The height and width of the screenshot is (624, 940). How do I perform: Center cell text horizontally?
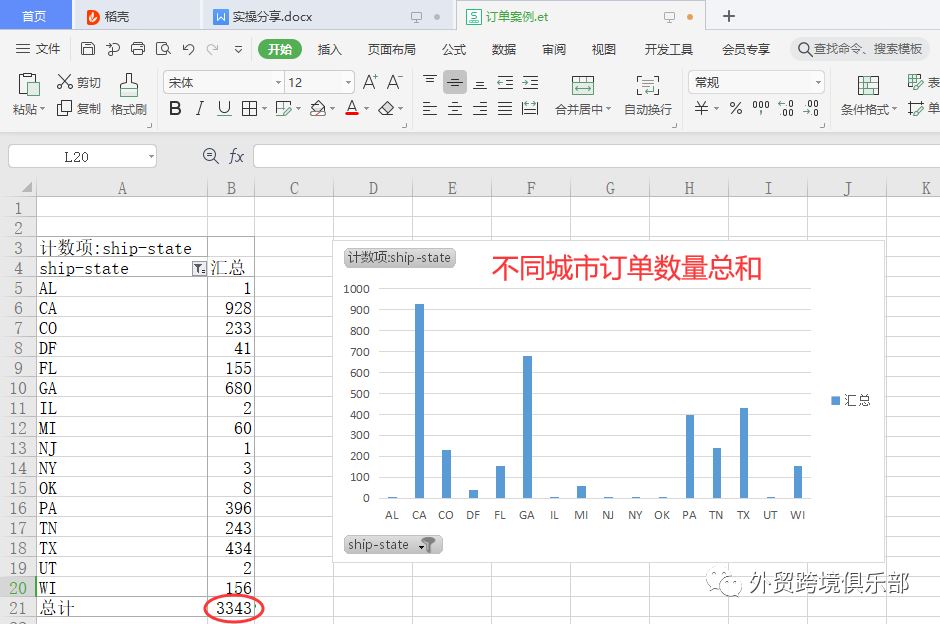pos(455,108)
